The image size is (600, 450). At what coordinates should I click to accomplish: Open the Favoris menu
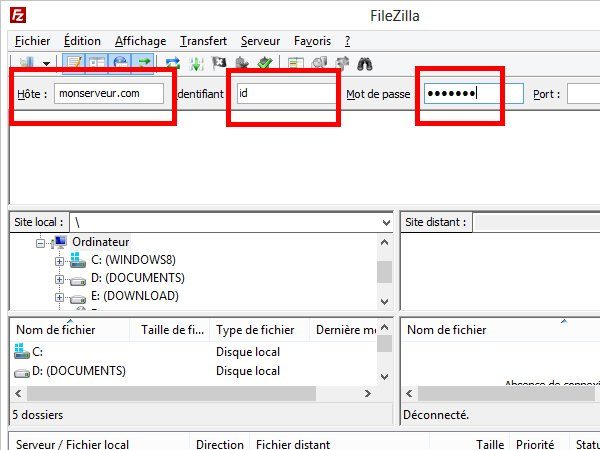(x=312, y=41)
